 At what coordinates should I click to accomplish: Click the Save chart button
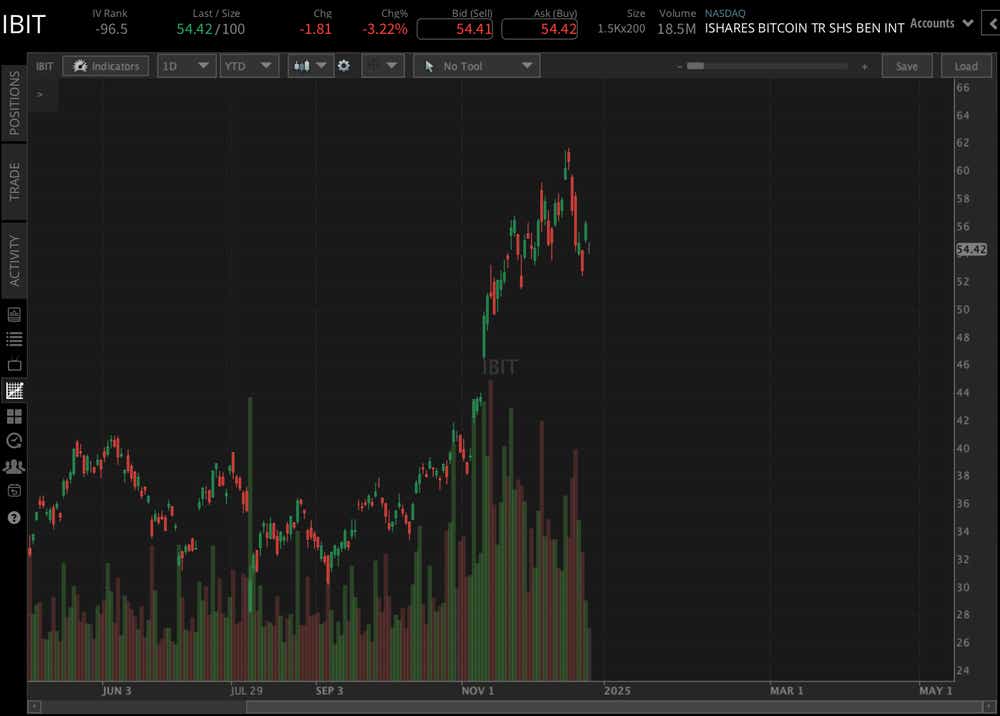(x=907, y=66)
